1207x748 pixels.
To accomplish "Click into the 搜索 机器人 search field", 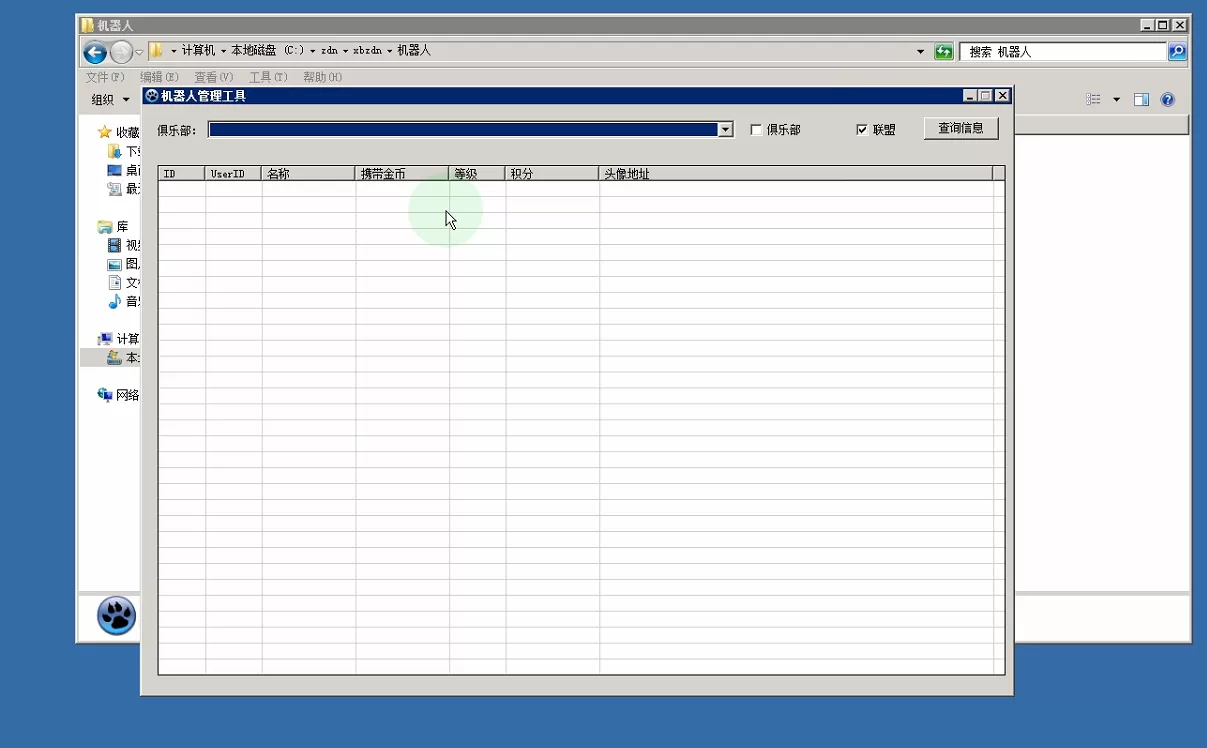I will [1060, 52].
